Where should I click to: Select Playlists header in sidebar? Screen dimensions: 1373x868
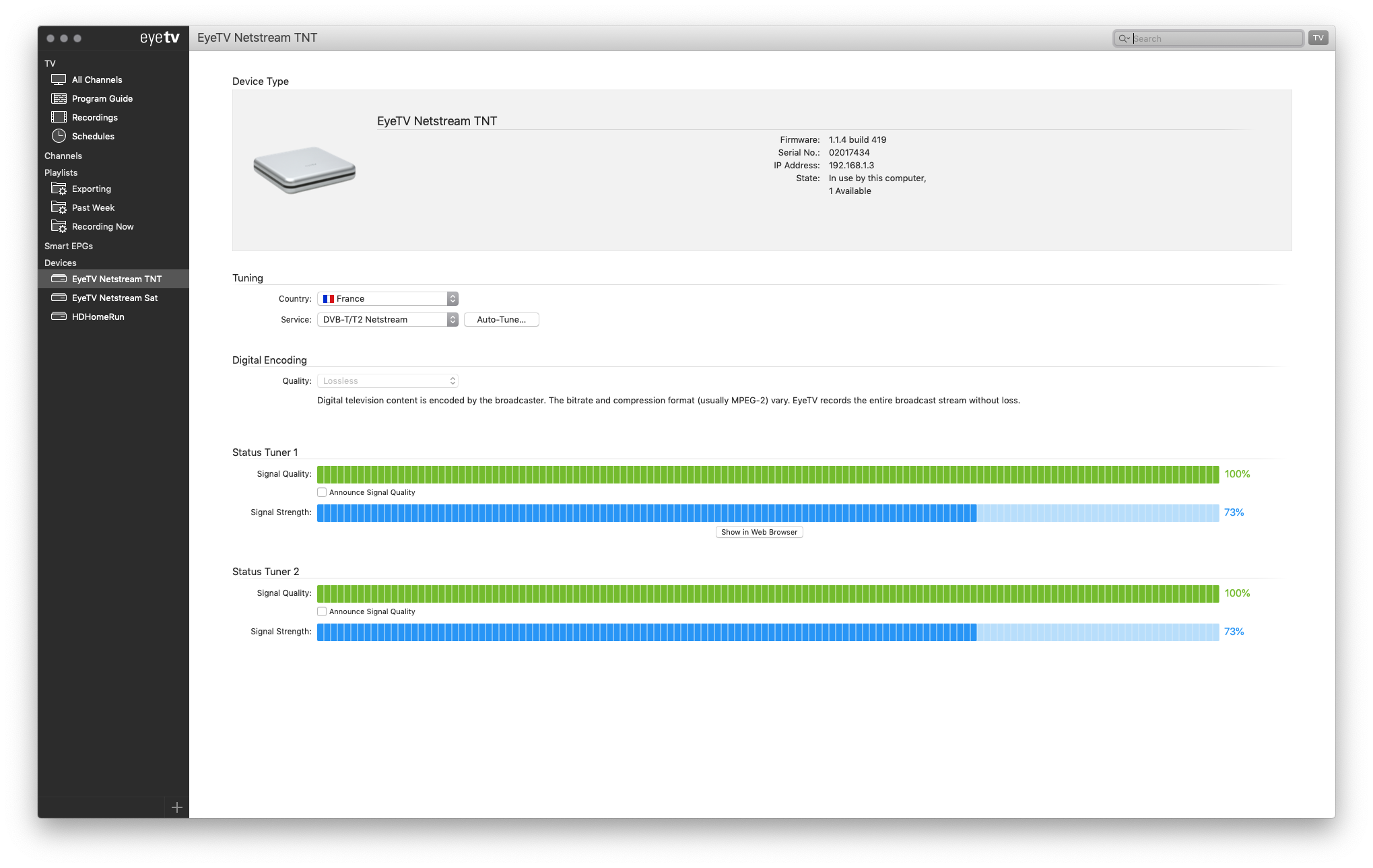61,172
